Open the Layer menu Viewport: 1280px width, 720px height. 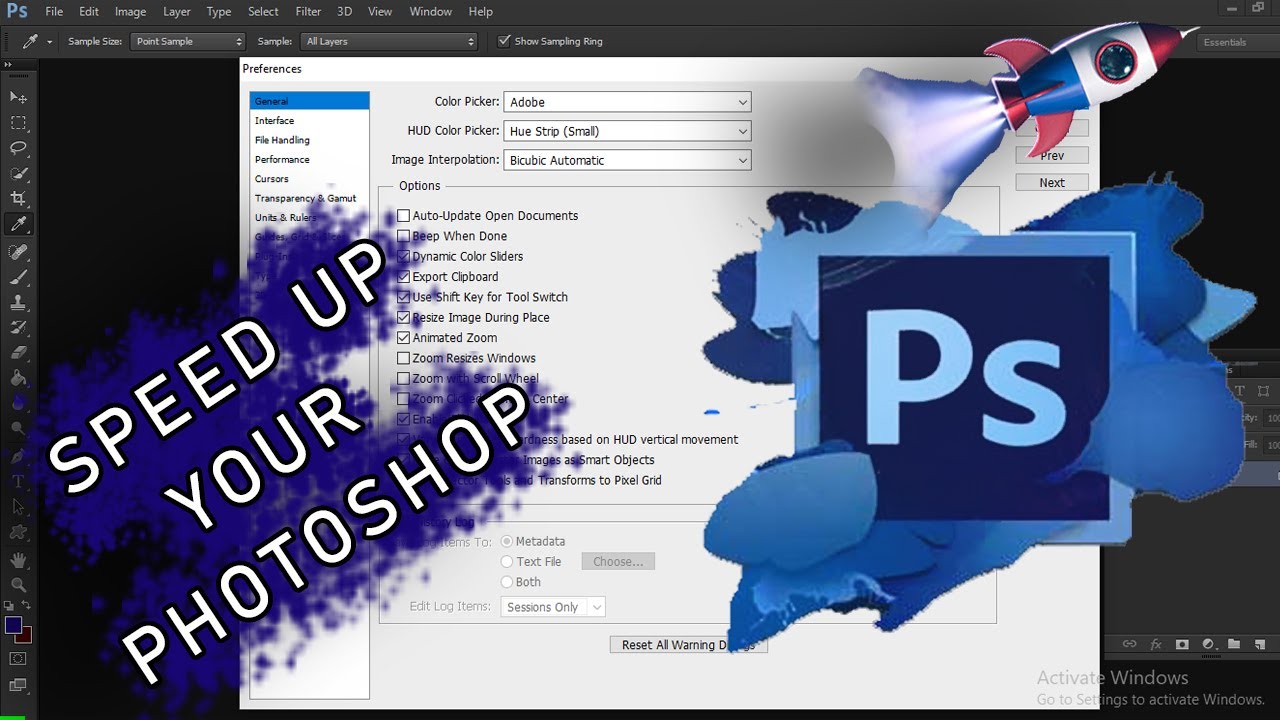point(177,12)
